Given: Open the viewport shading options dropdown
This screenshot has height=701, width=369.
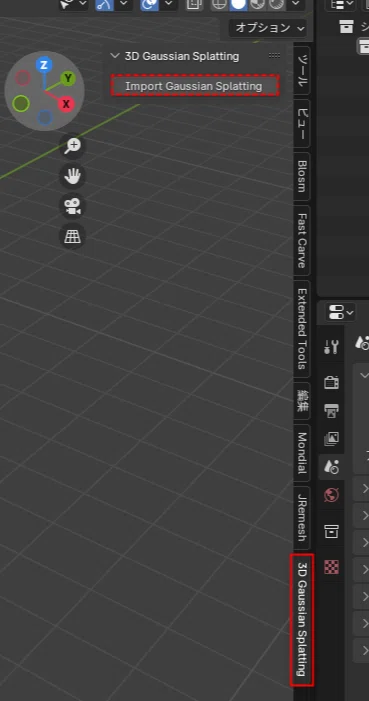Looking at the screenshot, I should click(x=295, y=4).
